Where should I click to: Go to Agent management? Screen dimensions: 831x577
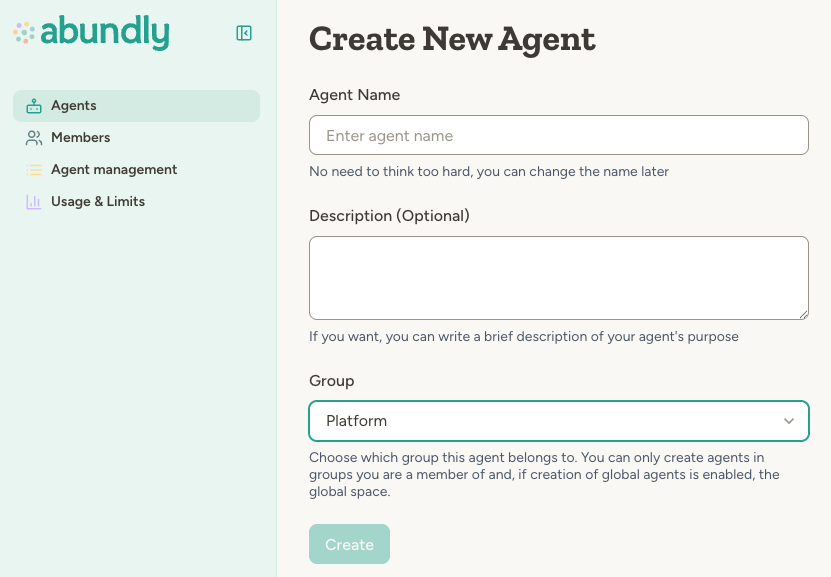[113, 169]
